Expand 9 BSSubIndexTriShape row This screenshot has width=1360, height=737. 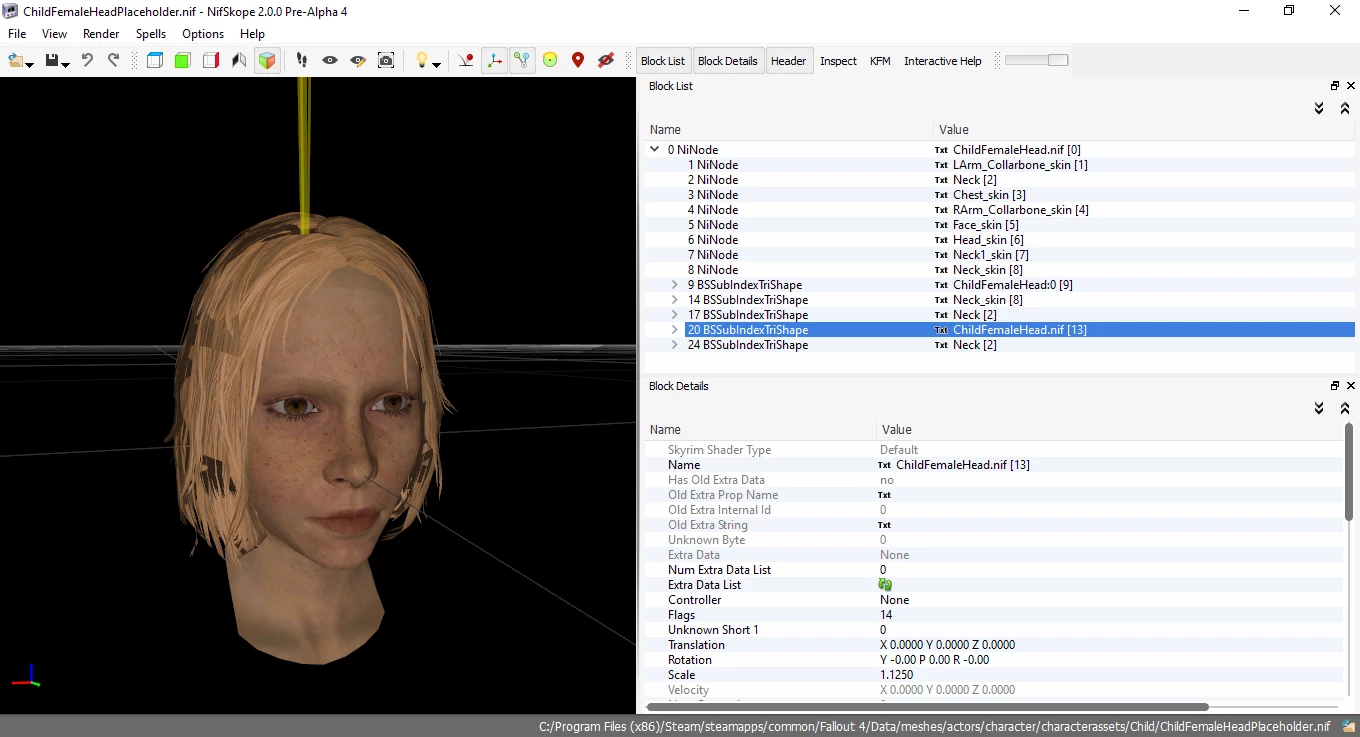pyautogui.click(x=676, y=285)
